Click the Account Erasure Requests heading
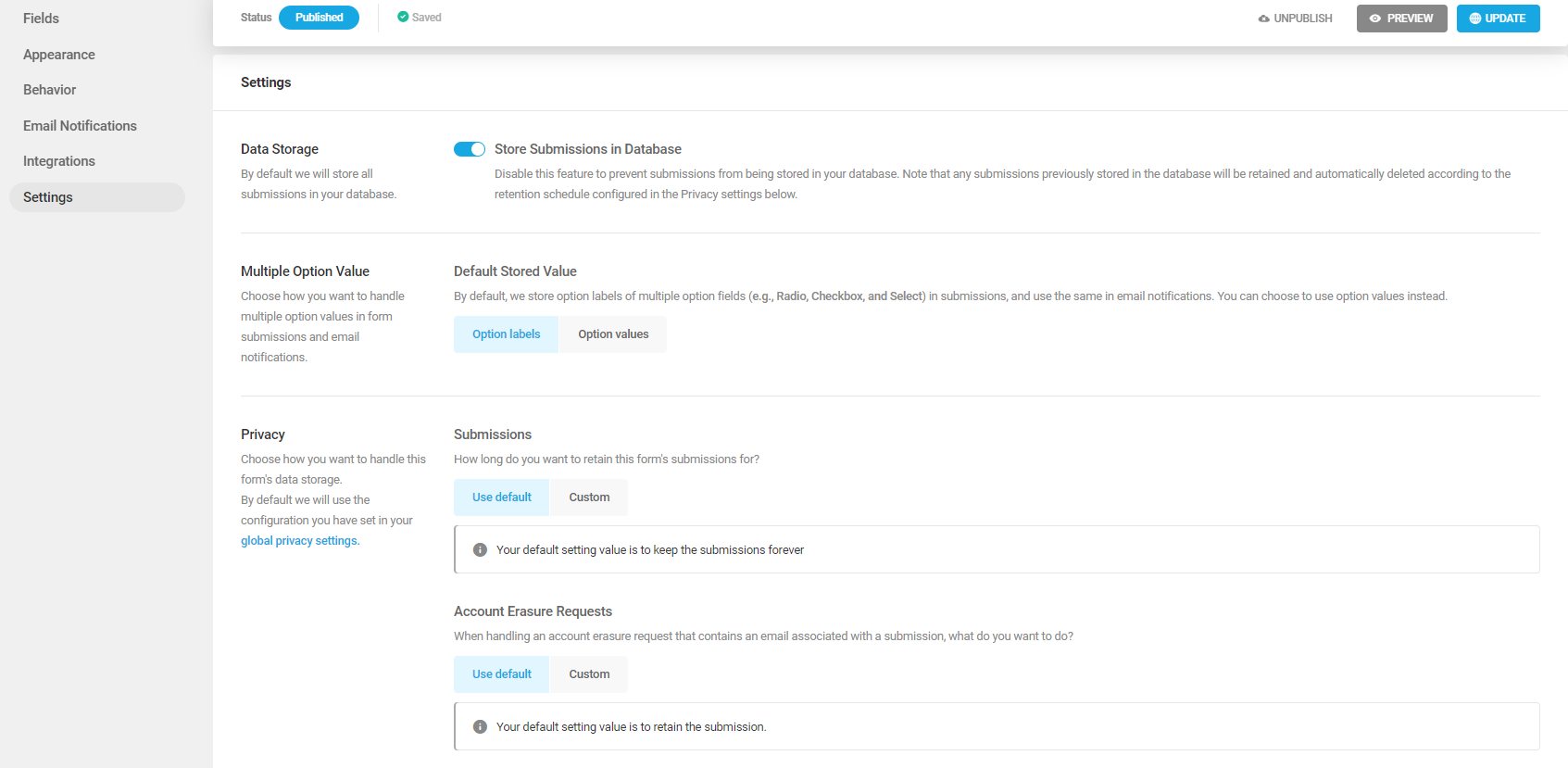 point(533,611)
